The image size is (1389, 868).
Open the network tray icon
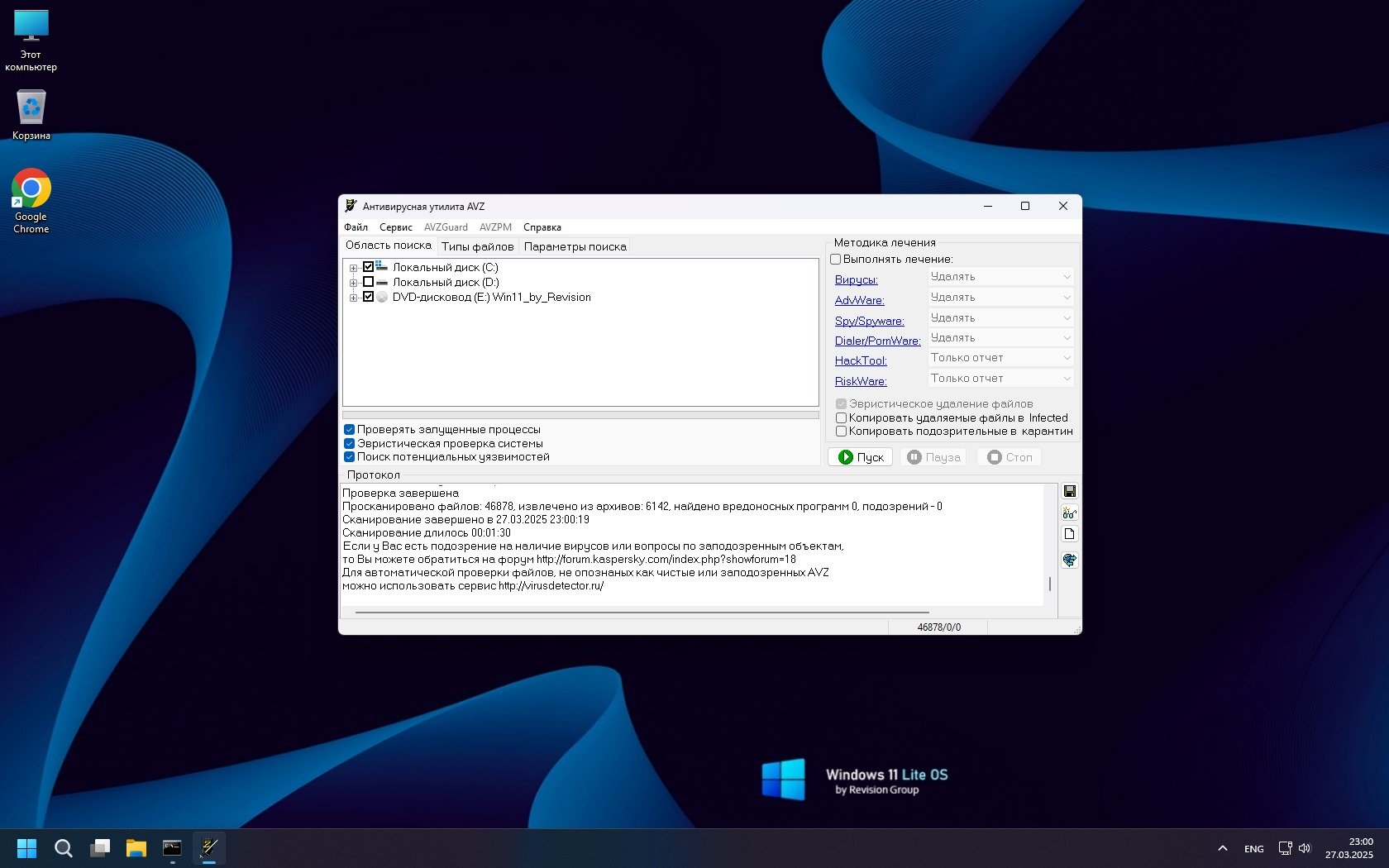tap(1285, 848)
